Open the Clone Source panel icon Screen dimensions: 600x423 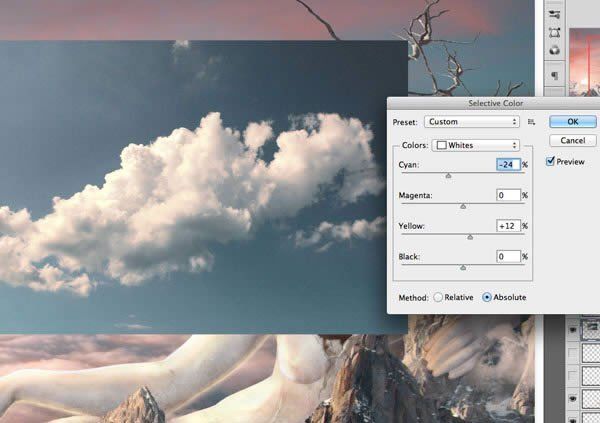point(554,33)
